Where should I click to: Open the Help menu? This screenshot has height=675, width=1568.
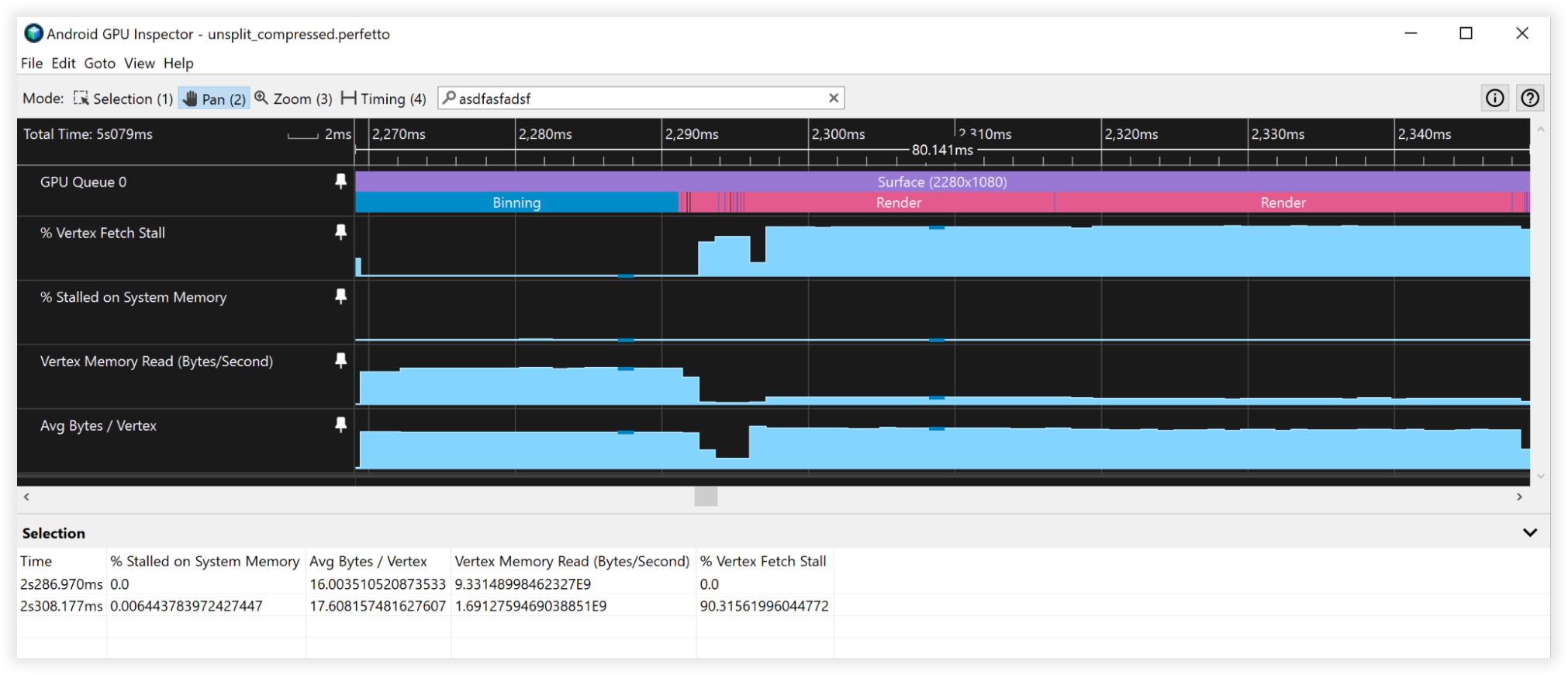pyautogui.click(x=178, y=64)
